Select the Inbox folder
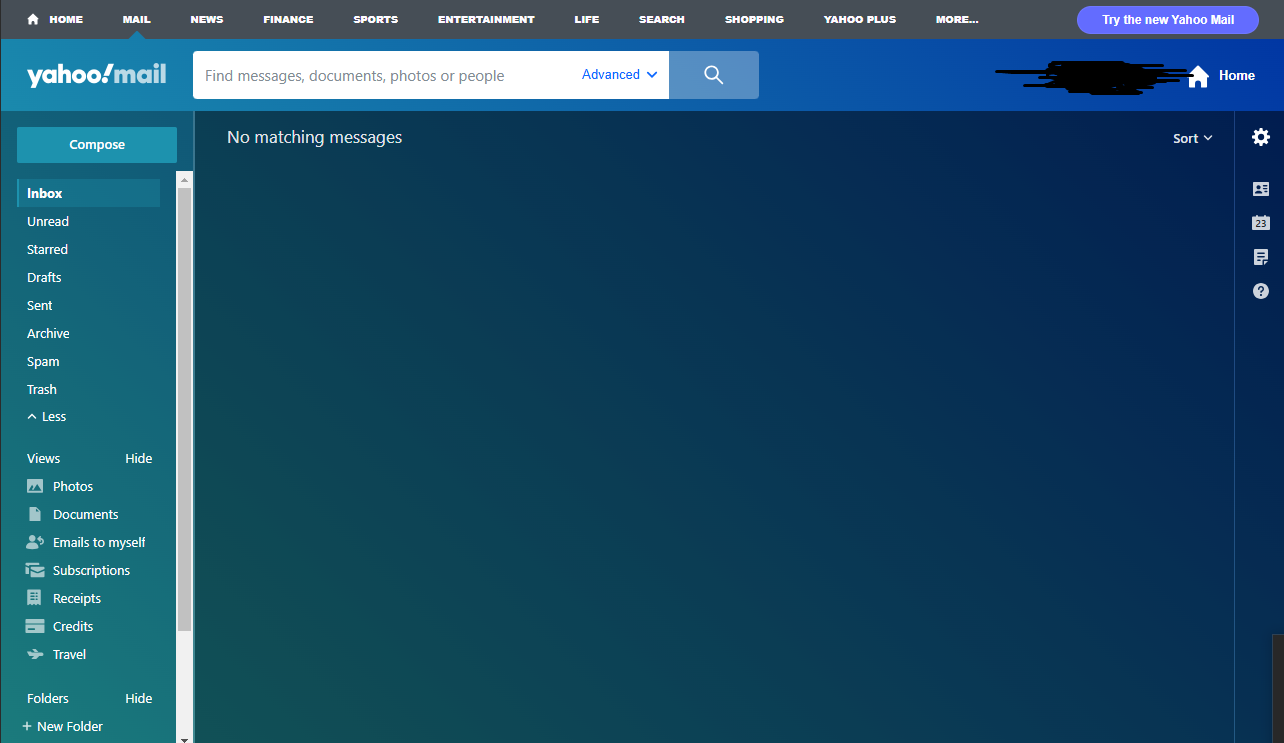The width and height of the screenshot is (1284, 743). [x=89, y=193]
